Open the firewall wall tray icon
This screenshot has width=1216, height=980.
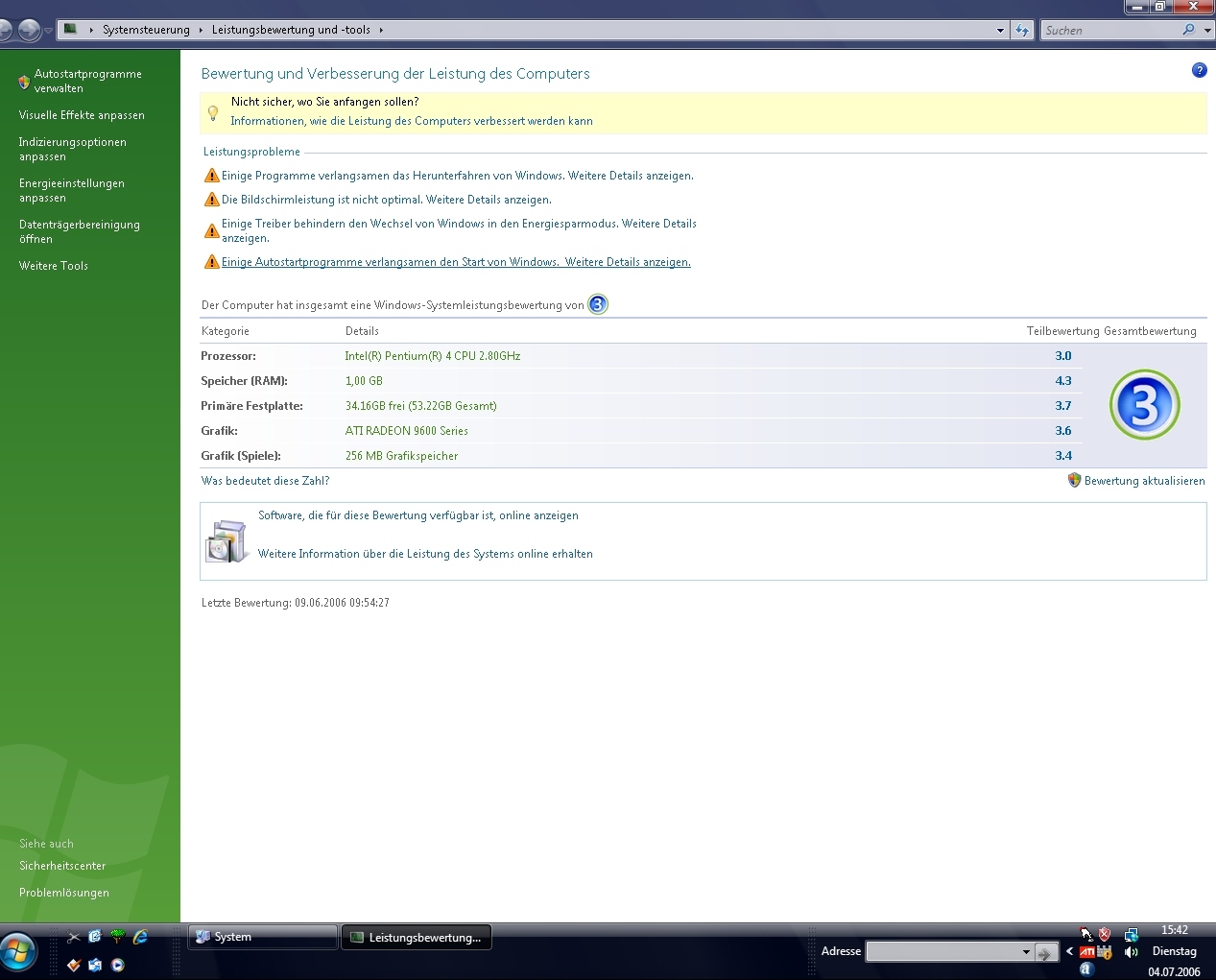[1105, 952]
